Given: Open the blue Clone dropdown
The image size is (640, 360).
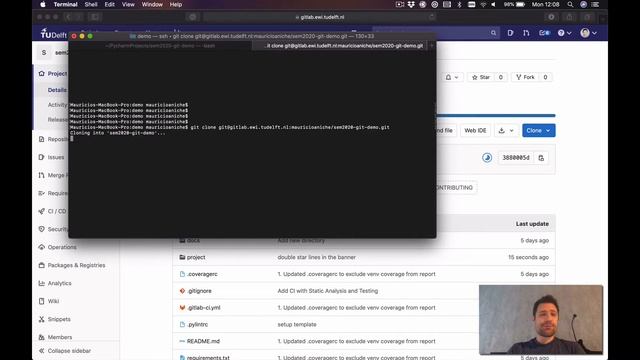Looking at the screenshot, I should 538,131.
